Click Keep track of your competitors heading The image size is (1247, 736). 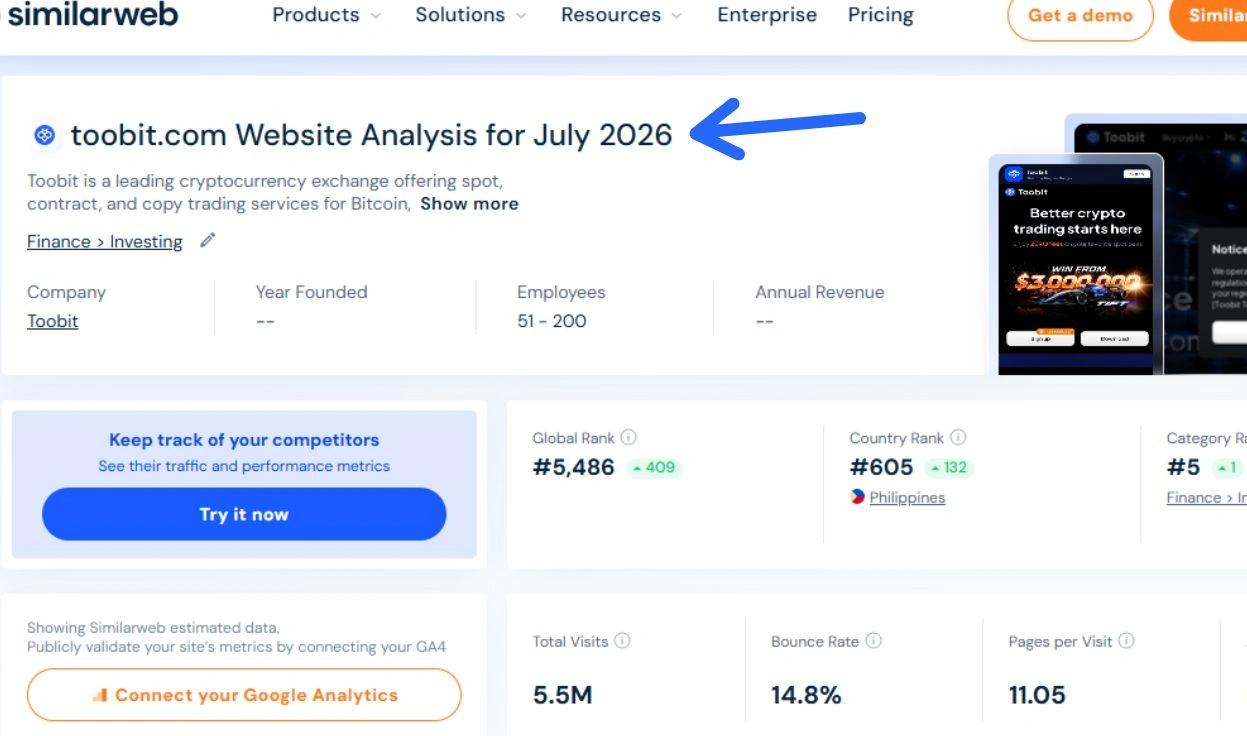pos(244,440)
